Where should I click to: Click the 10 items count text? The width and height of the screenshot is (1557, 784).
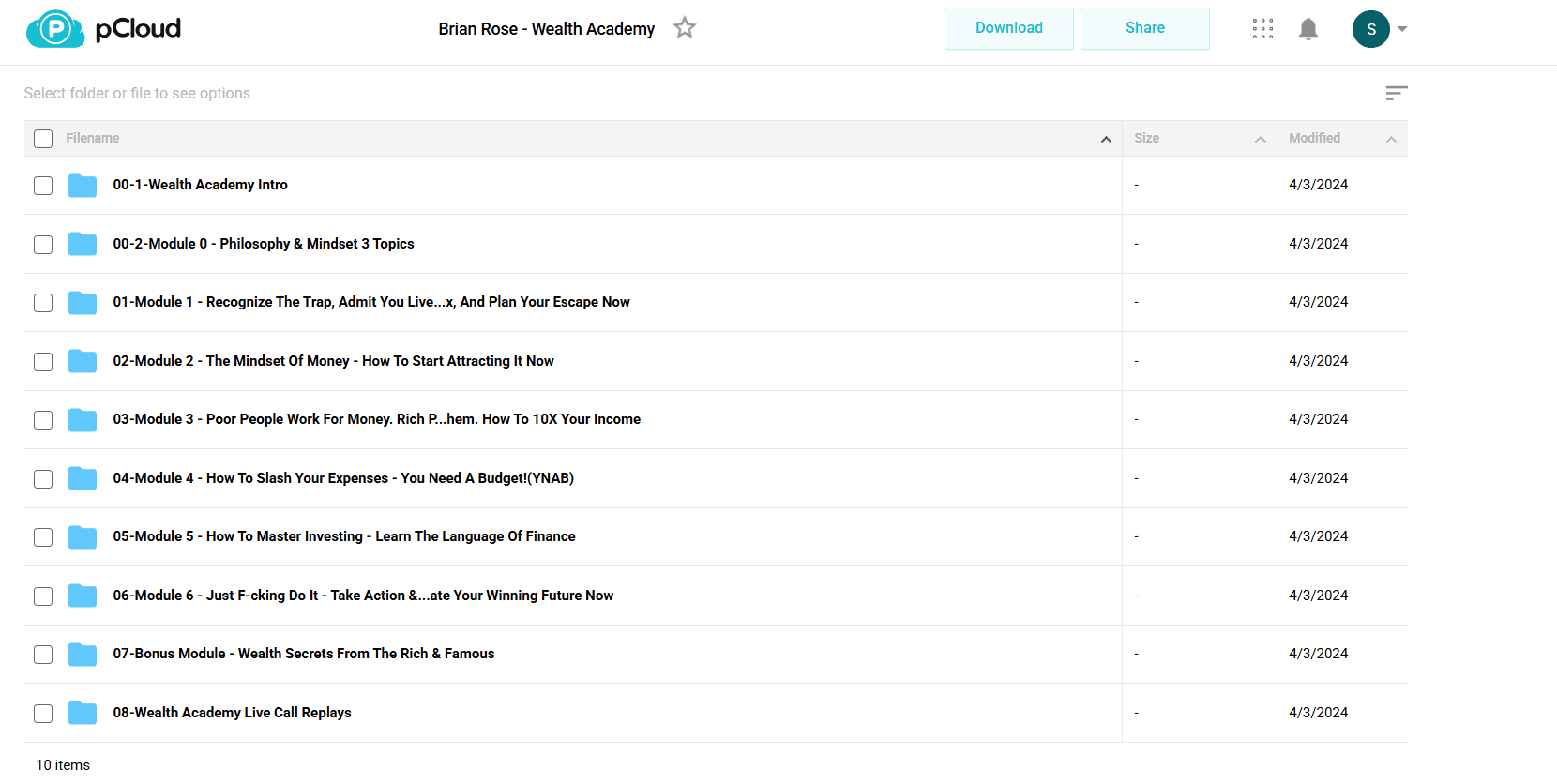coord(63,765)
